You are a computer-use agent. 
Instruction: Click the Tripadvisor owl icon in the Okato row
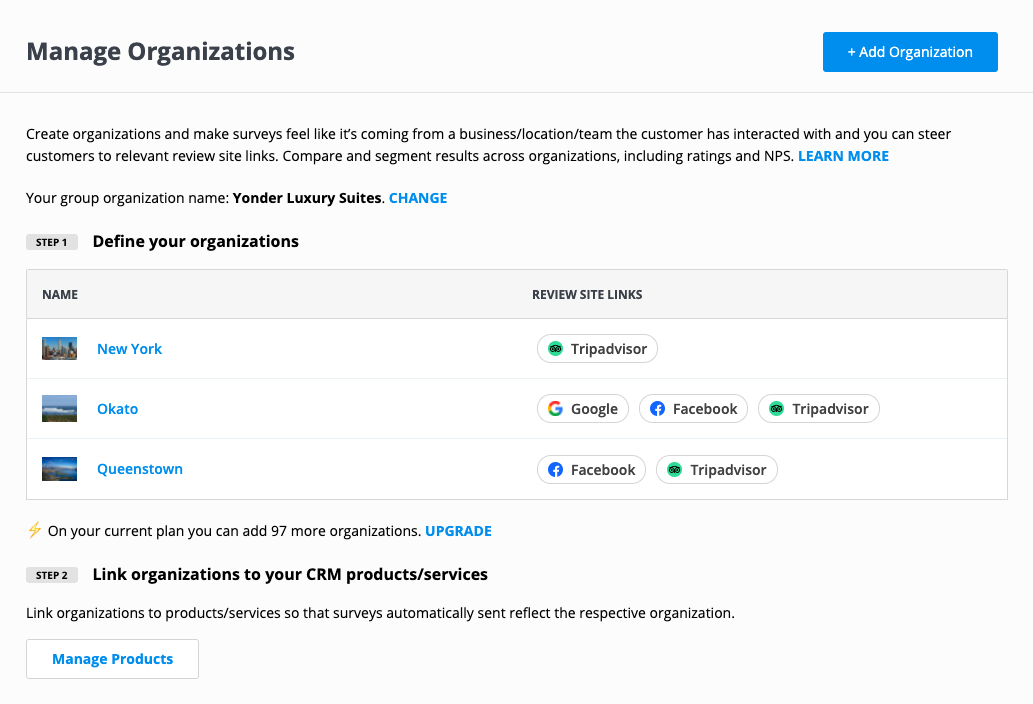(x=777, y=408)
